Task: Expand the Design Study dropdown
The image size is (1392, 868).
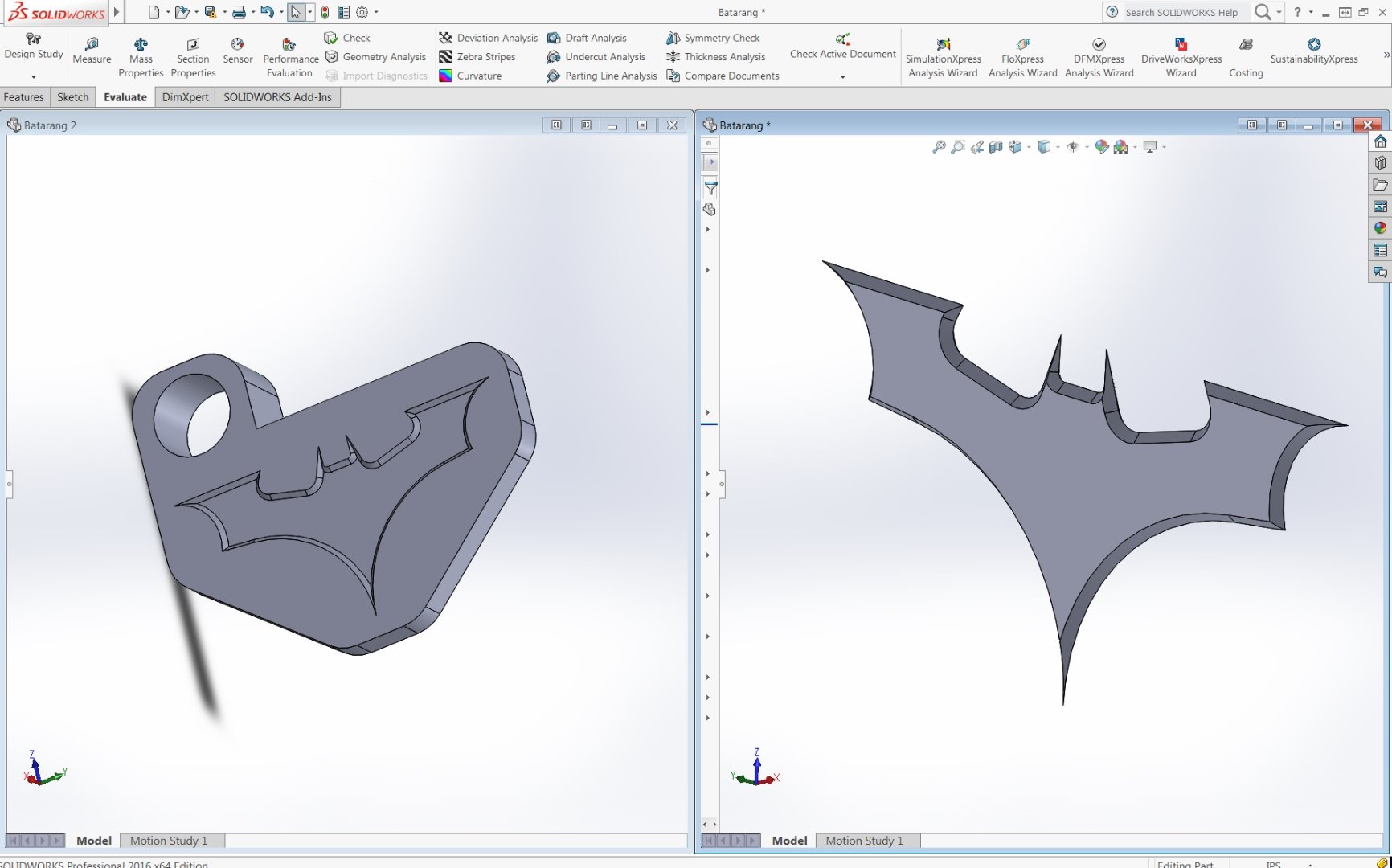Action: pyautogui.click(x=34, y=77)
